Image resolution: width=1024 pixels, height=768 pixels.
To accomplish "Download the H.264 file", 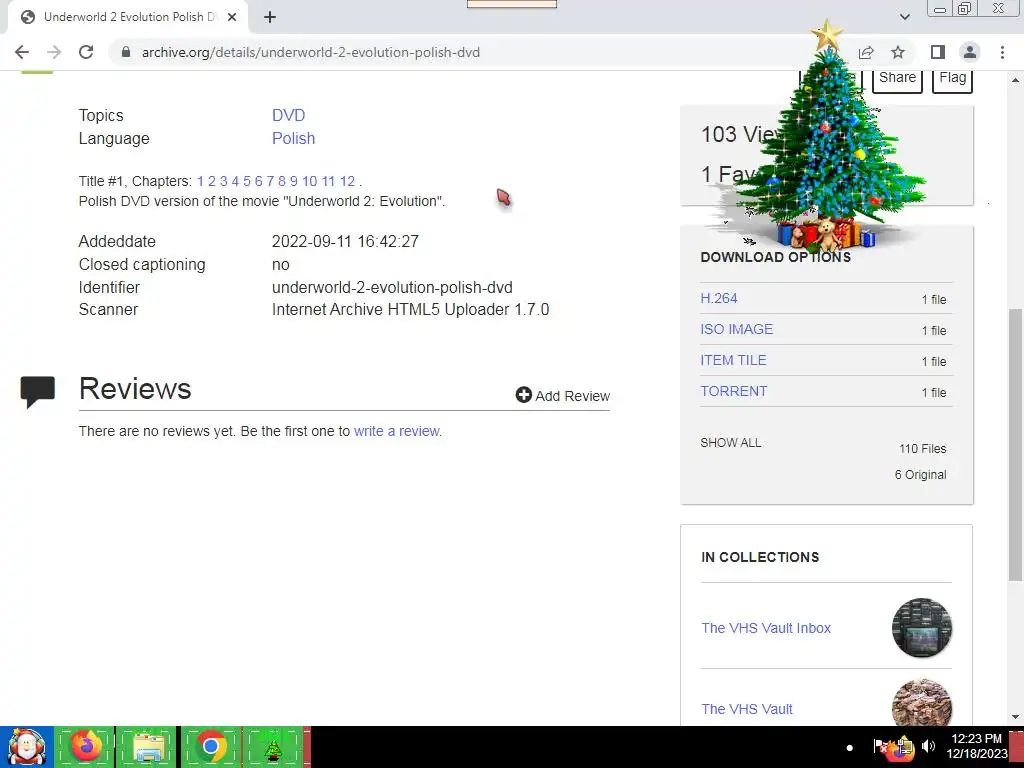I will (718, 298).
